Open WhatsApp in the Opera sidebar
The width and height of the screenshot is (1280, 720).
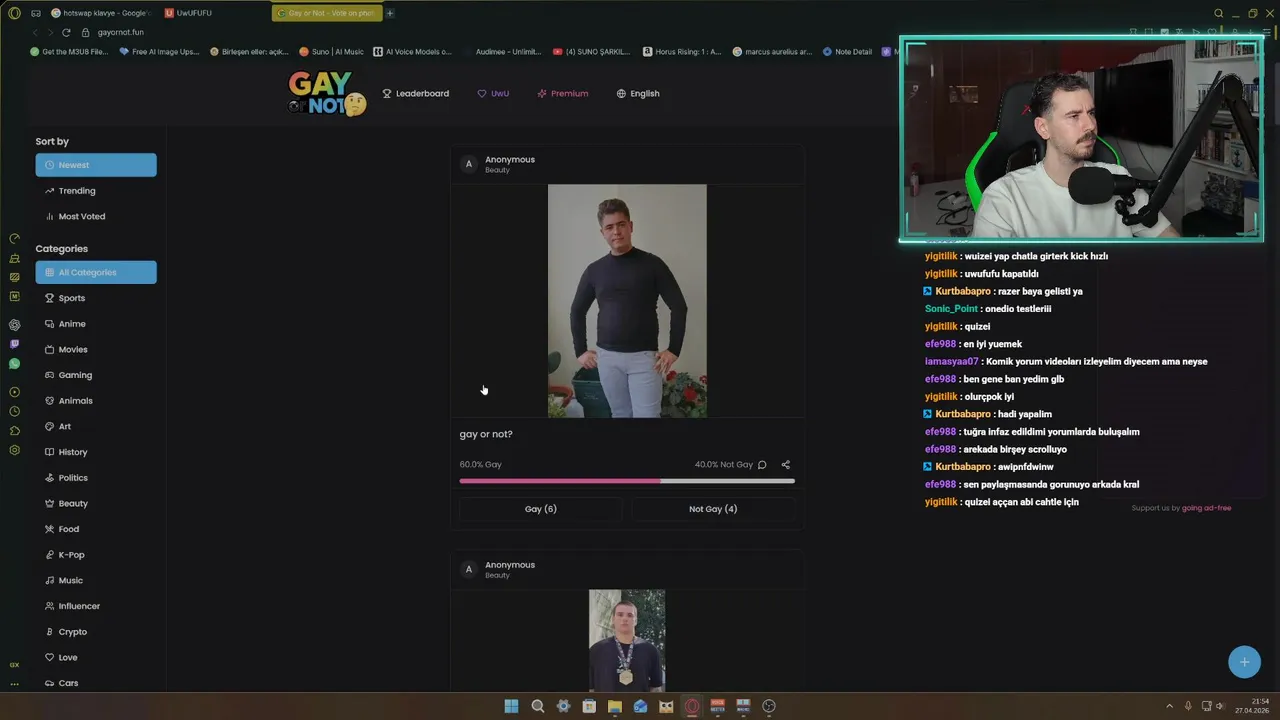pos(14,364)
